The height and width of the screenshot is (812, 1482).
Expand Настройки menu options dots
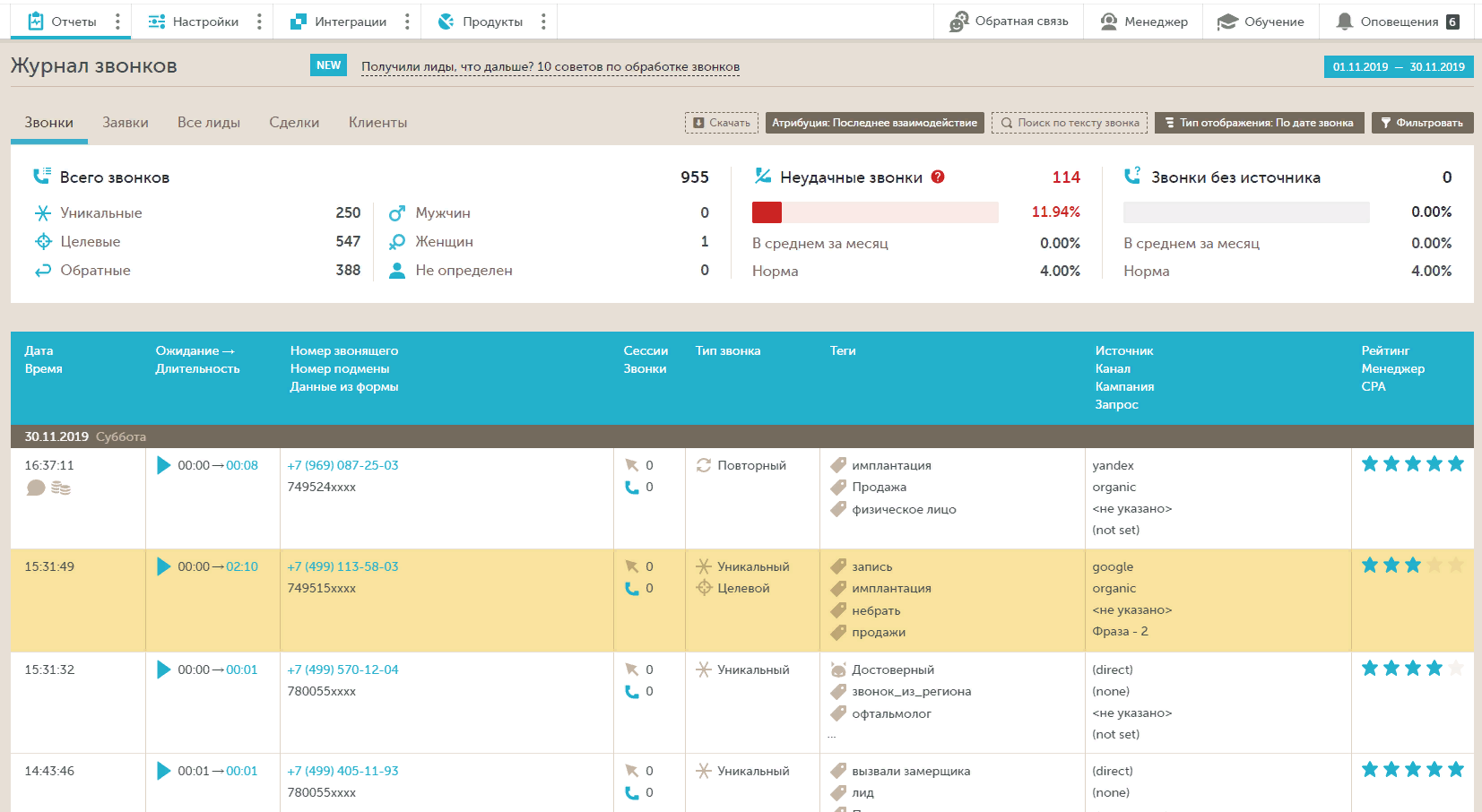tap(259, 22)
